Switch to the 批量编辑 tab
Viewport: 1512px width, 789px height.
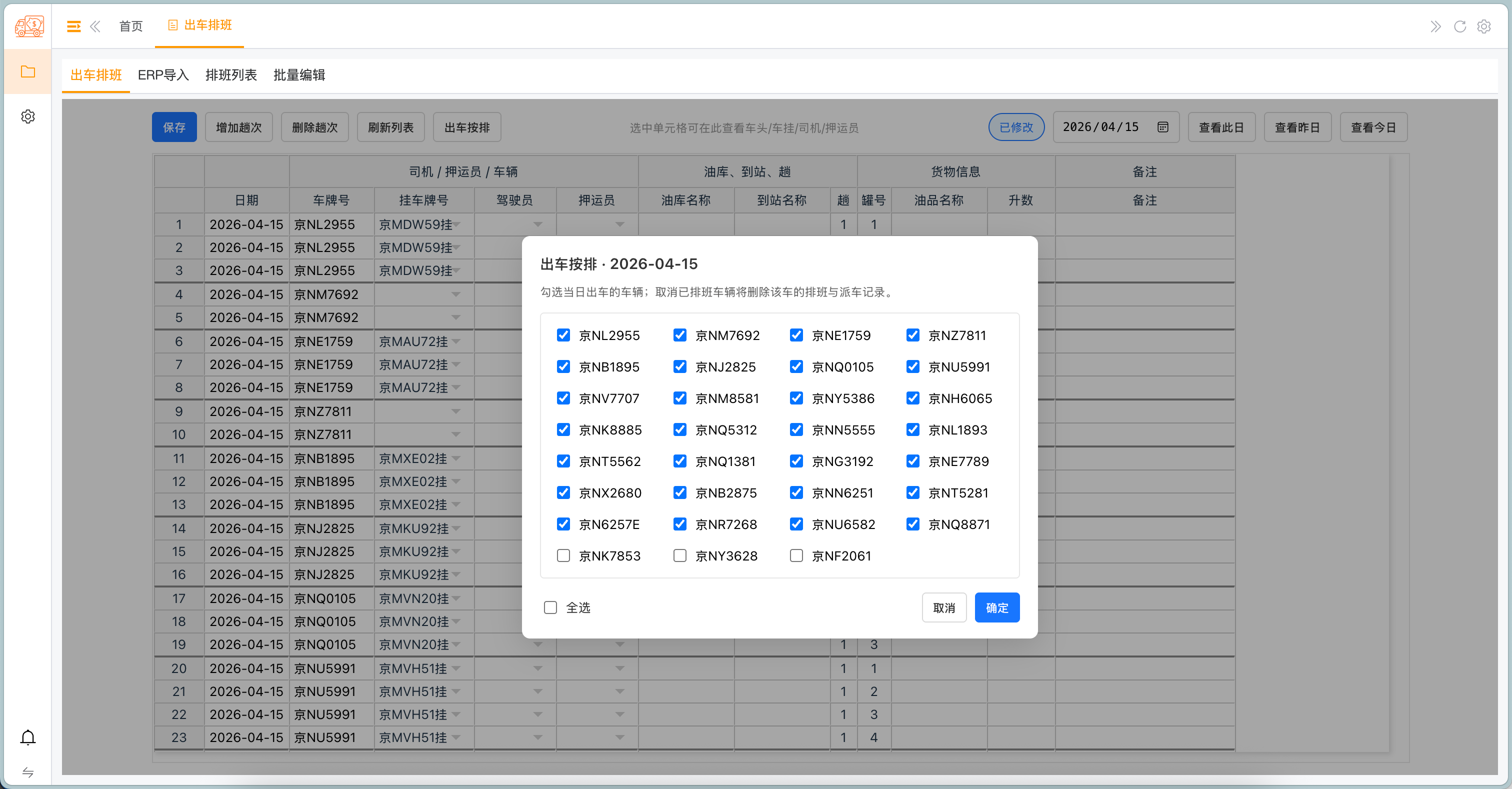[x=299, y=75]
